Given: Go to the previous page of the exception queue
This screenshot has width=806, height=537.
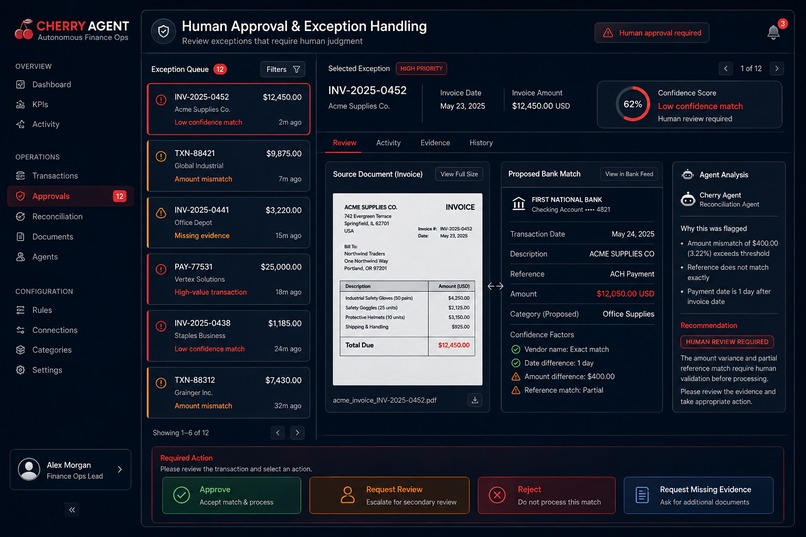Looking at the screenshot, I should pyautogui.click(x=278, y=433).
